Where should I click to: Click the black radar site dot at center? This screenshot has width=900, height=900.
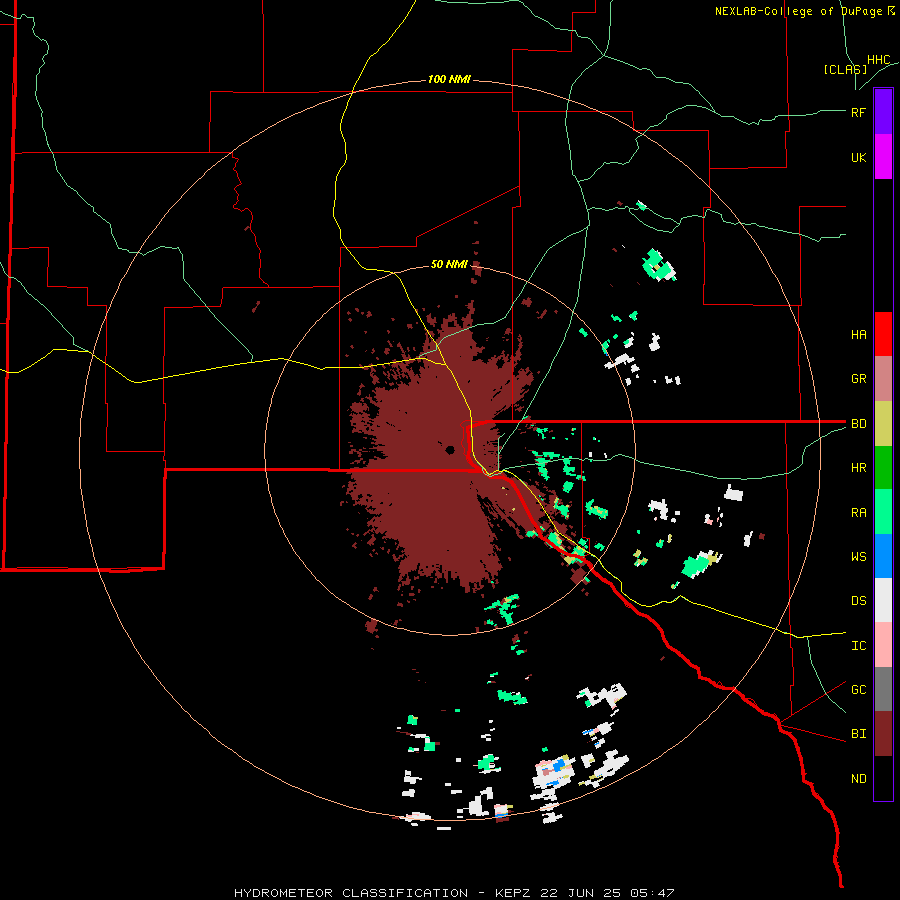click(450, 449)
